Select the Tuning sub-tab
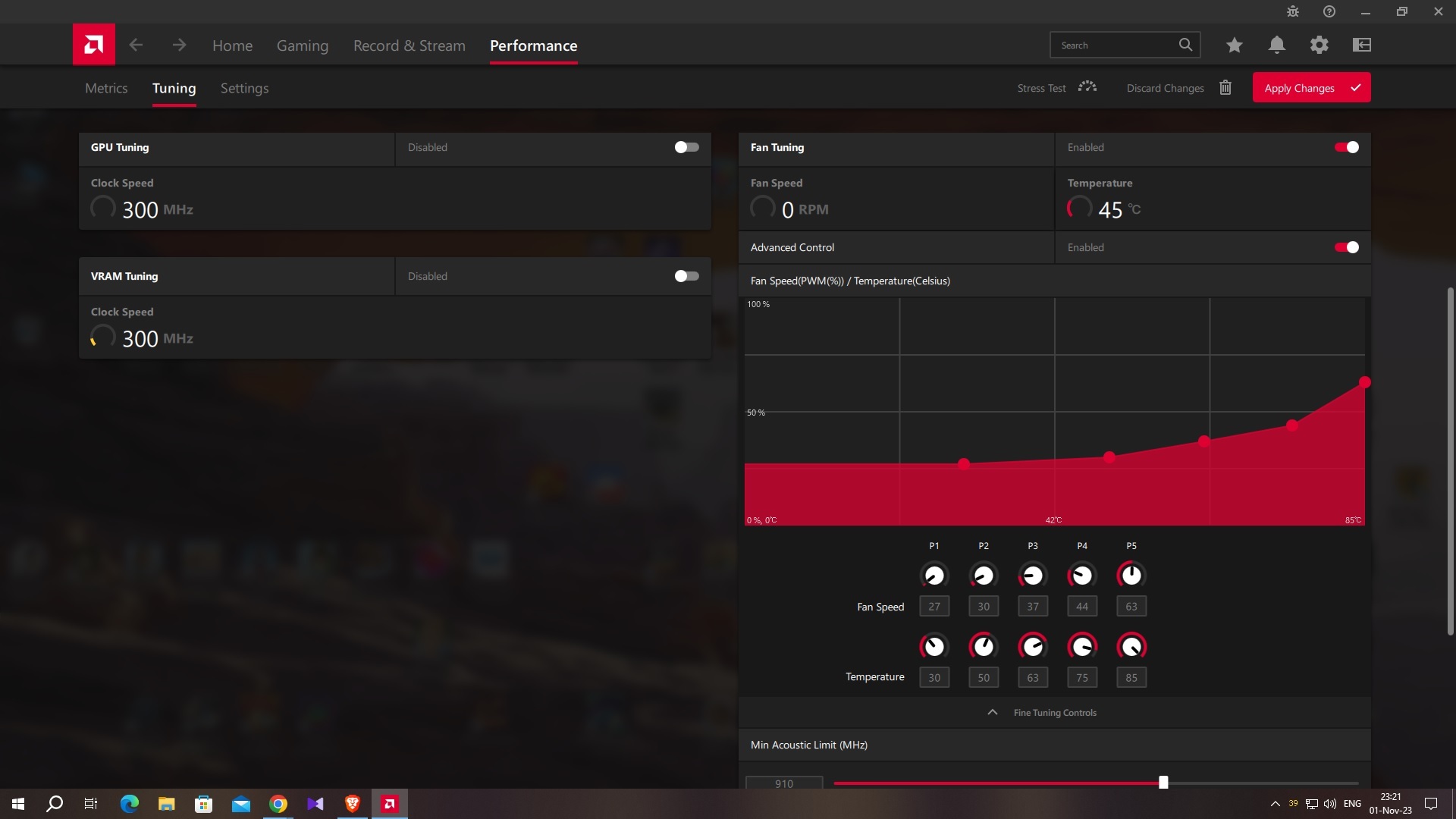The height and width of the screenshot is (819, 1456). 174,88
